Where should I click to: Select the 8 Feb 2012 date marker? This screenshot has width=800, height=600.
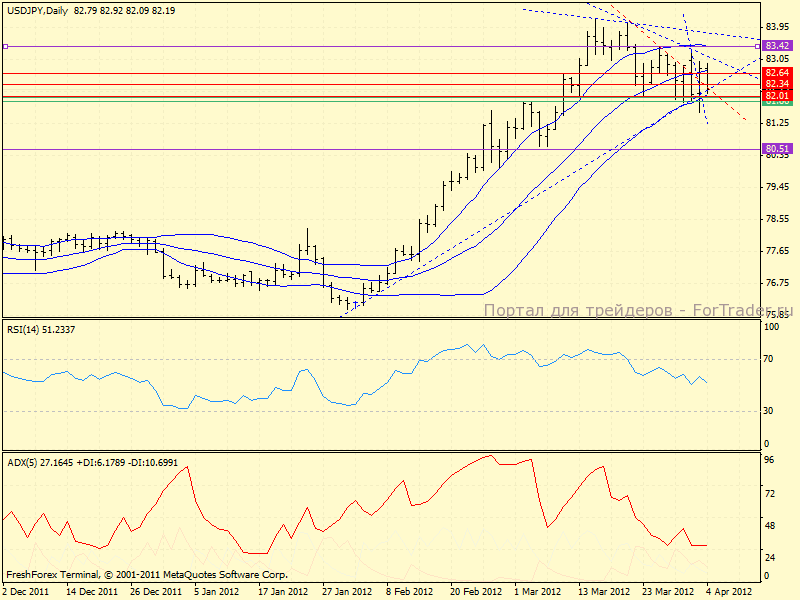408,591
